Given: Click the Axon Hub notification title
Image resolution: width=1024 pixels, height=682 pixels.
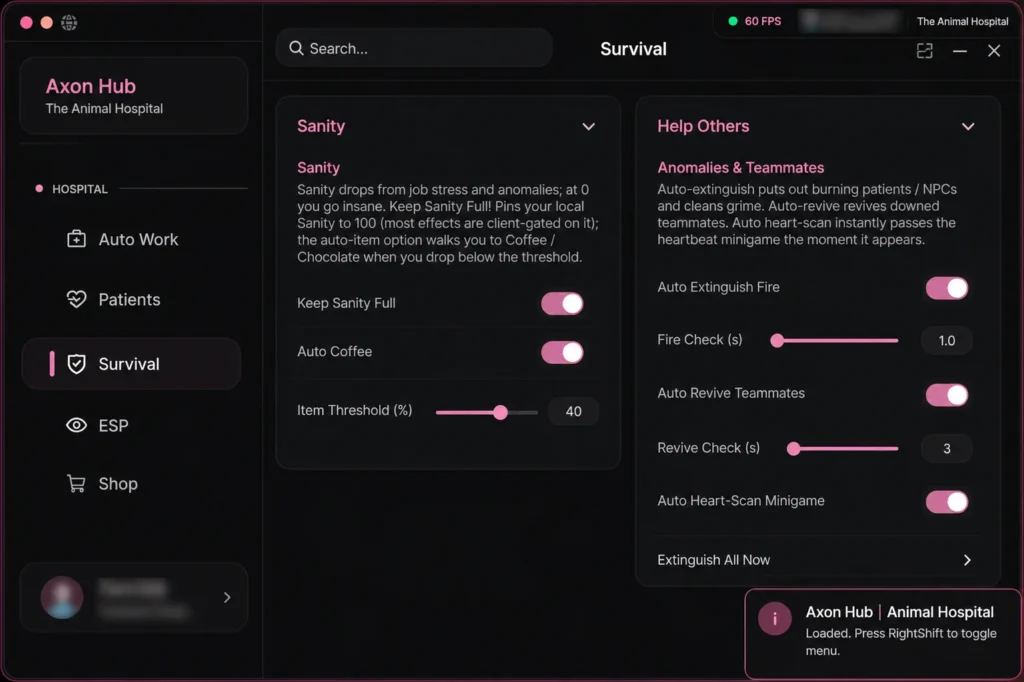Looking at the screenshot, I should [x=900, y=612].
